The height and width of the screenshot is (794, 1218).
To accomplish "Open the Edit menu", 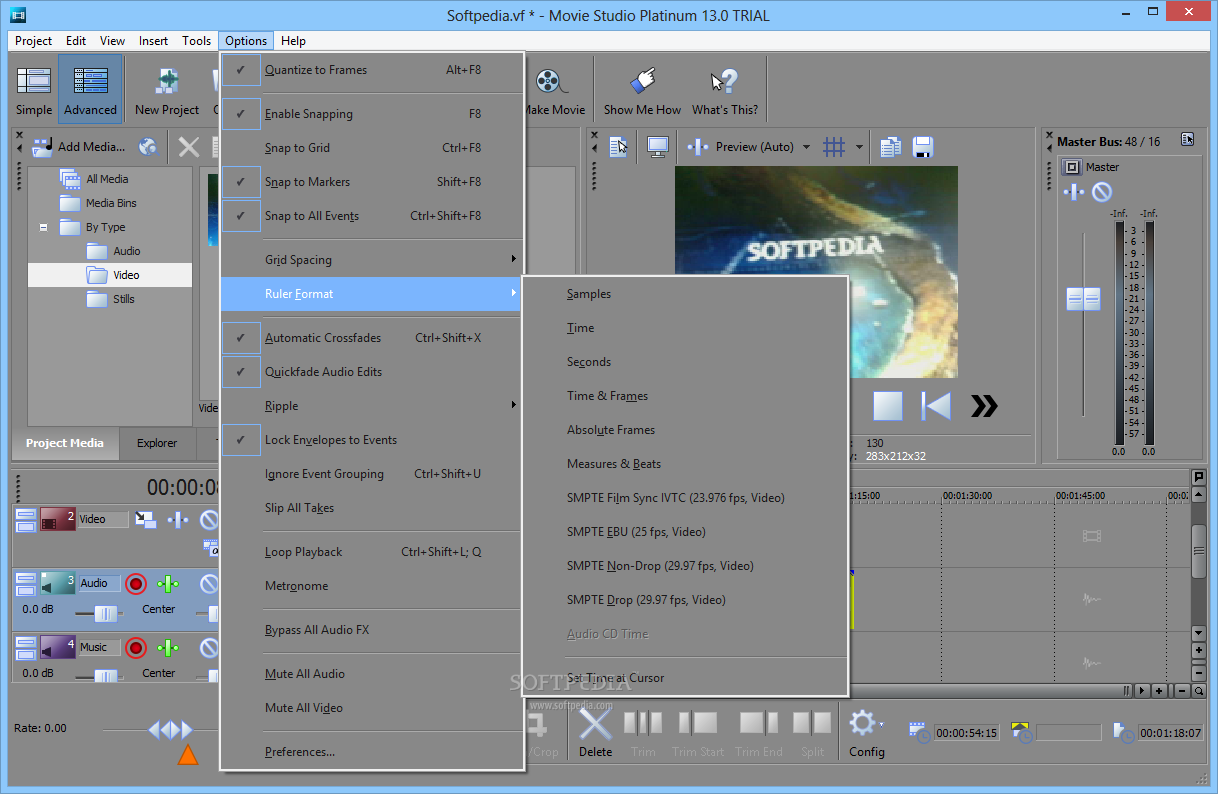I will point(76,41).
